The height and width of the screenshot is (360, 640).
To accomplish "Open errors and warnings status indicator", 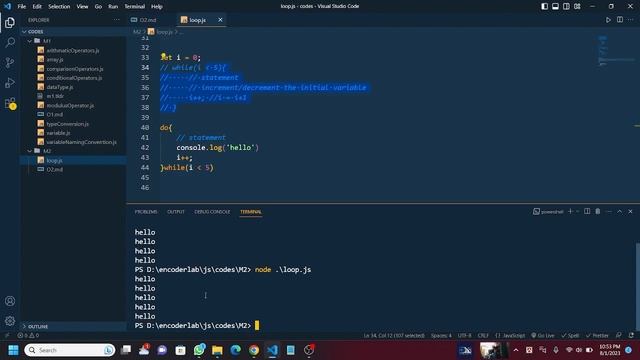I will (28, 336).
